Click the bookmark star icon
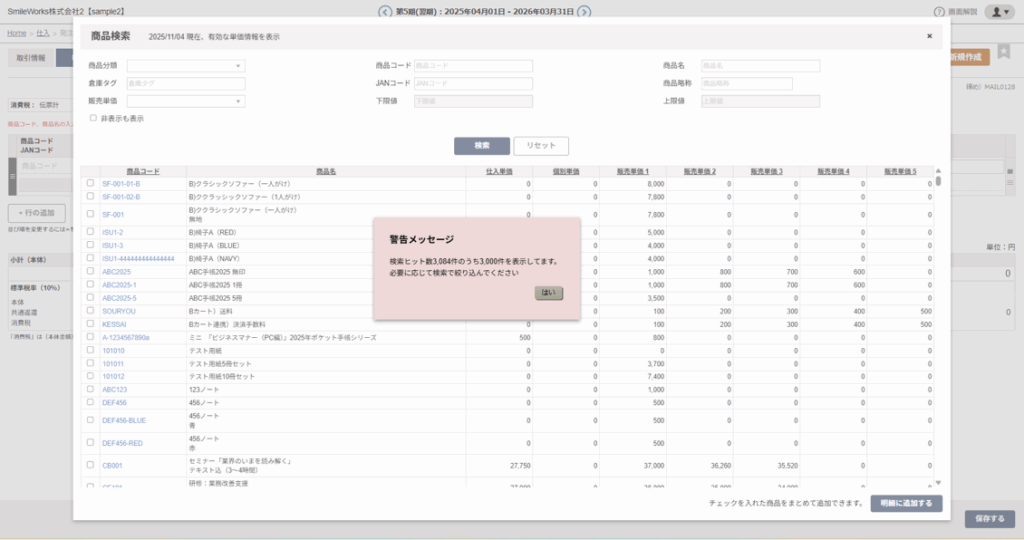1024x540 pixels. pyautogui.click(x=1003, y=52)
